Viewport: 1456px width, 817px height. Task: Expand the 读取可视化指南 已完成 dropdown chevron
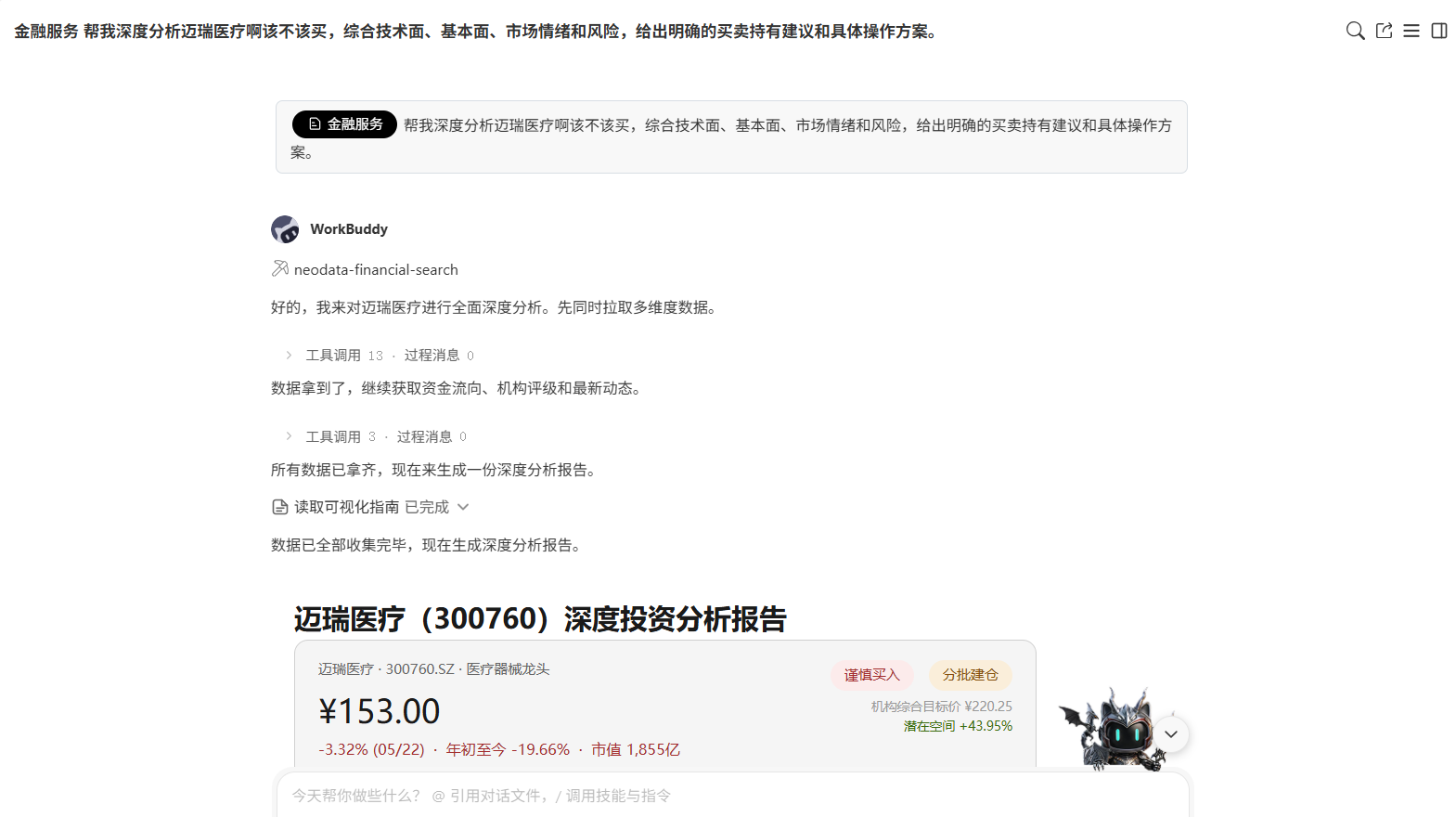point(463,507)
